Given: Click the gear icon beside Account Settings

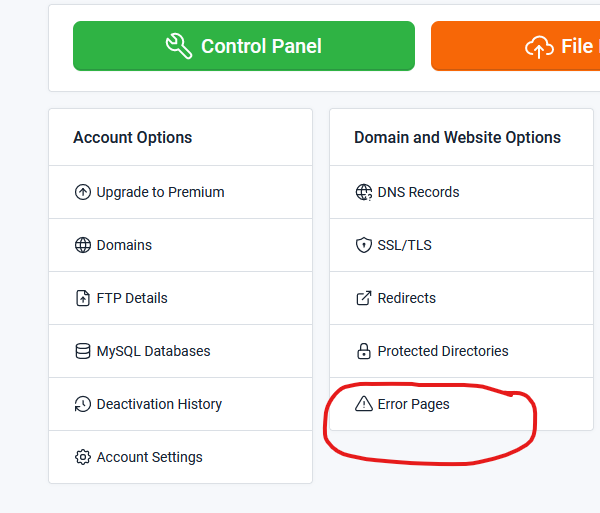Looking at the screenshot, I should coord(83,457).
